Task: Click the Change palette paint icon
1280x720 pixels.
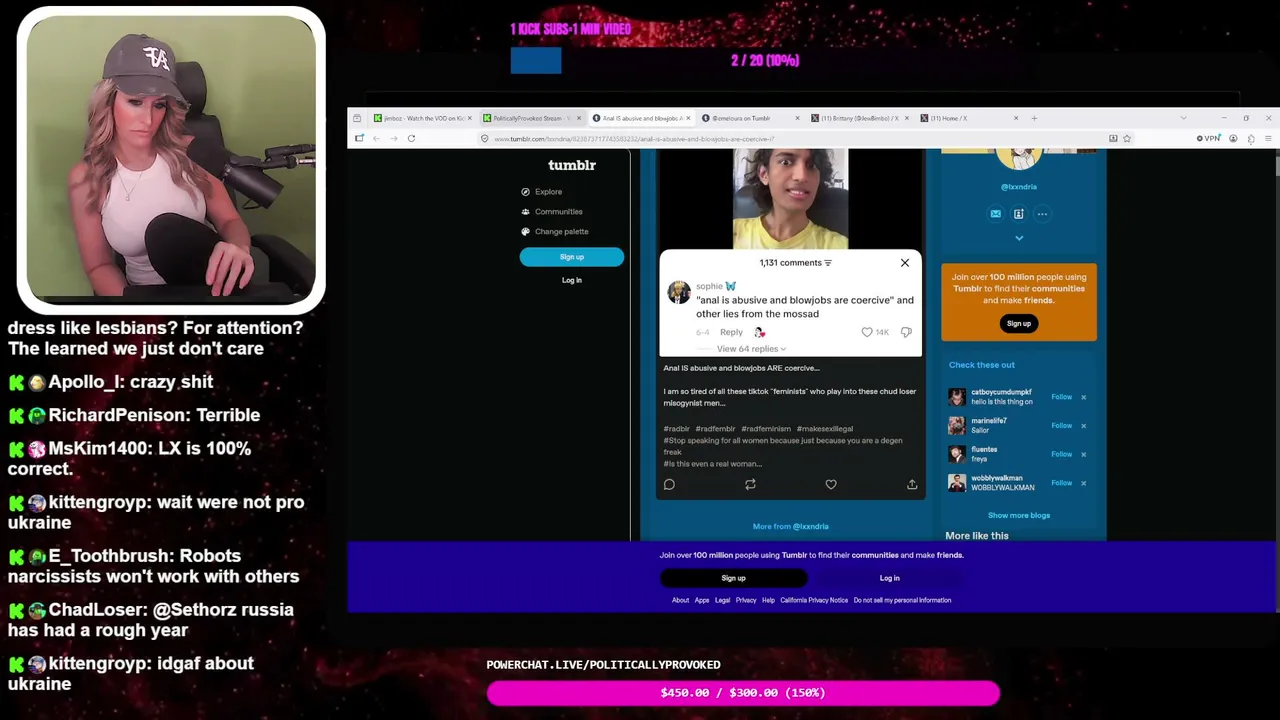Action: coord(525,232)
